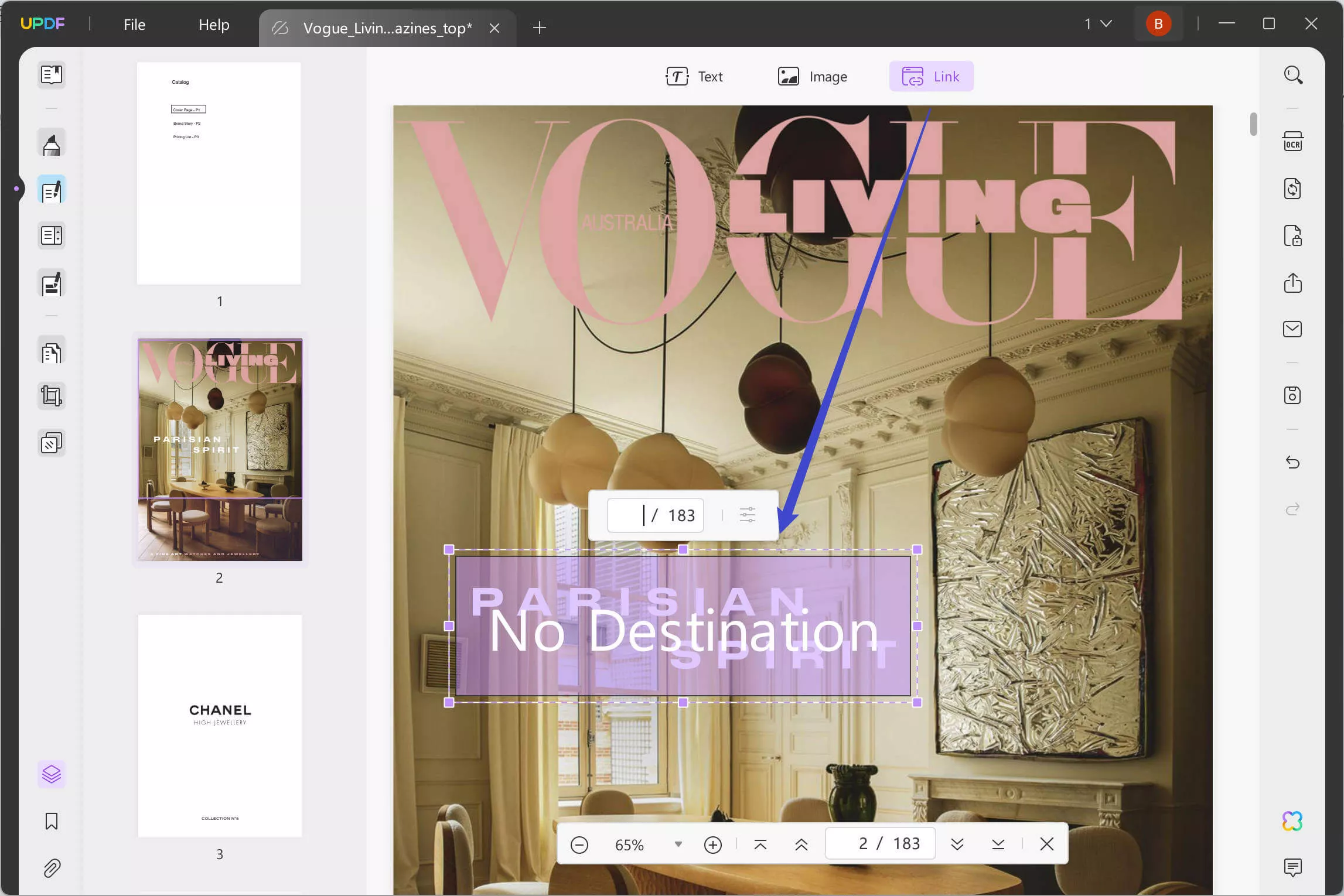This screenshot has height=896, width=1344.
Task: Open the OCR tool in right sidebar
Action: (1292, 142)
